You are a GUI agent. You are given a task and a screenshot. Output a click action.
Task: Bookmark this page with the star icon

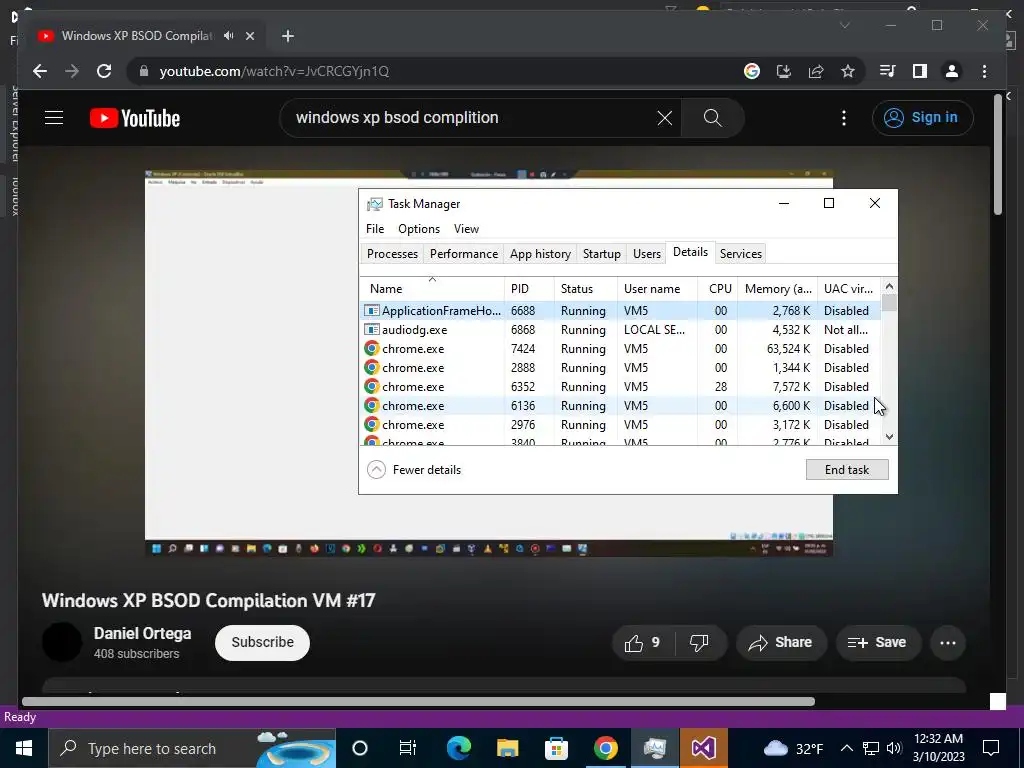(848, 71)
